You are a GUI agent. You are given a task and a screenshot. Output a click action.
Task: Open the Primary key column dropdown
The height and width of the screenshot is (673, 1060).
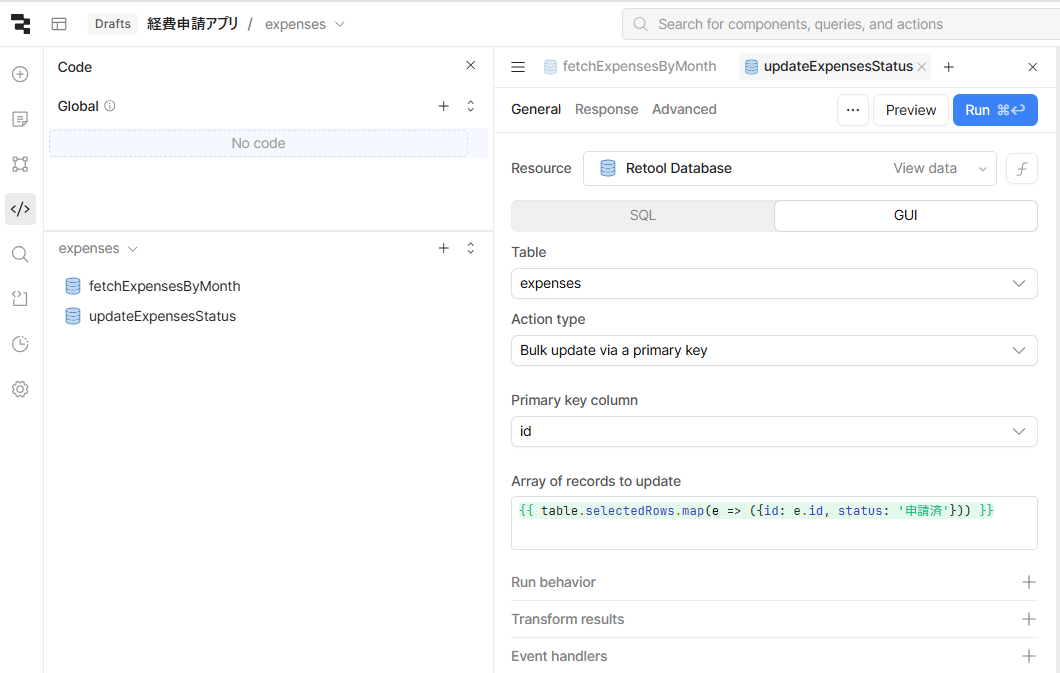tap(773, 431)
